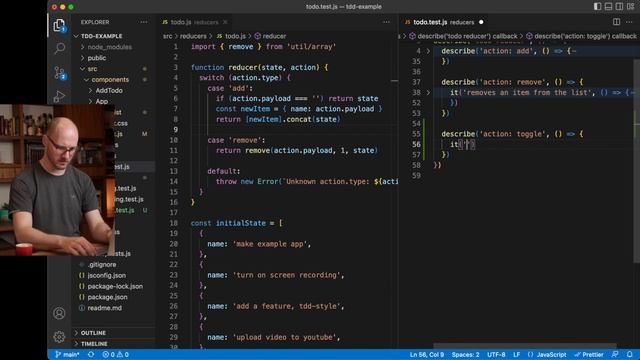Click right editor vertical scrollbar
This screenshot has height=360, width=640.
pyautogui.click(x=637, y=161)
